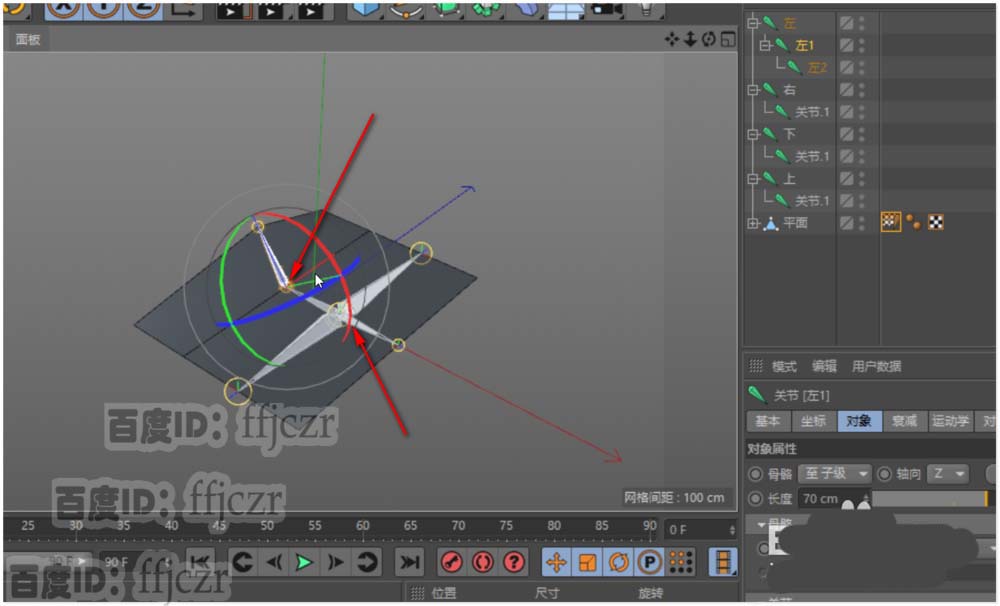Click the camera object icon
1000x606 pixels.
click(x=606, y=10)
